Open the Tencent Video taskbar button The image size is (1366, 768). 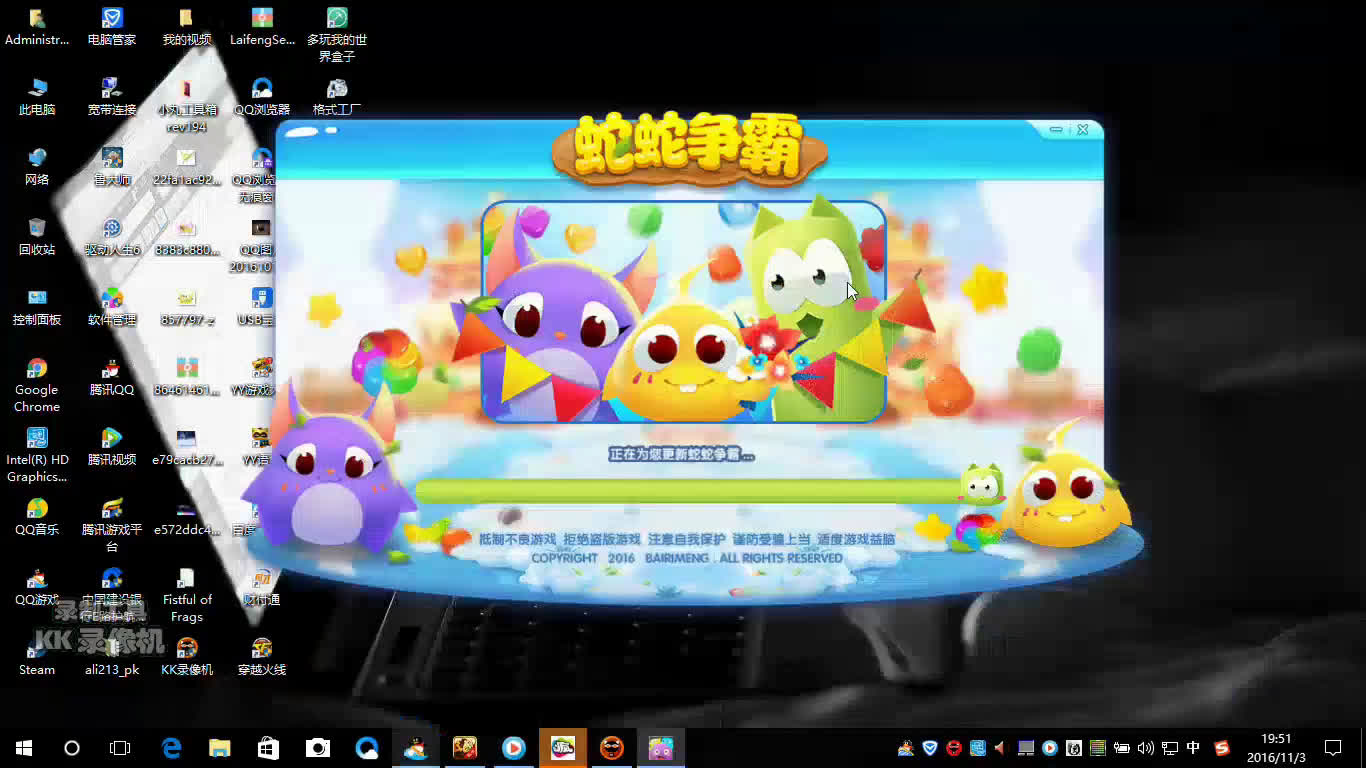514,748
